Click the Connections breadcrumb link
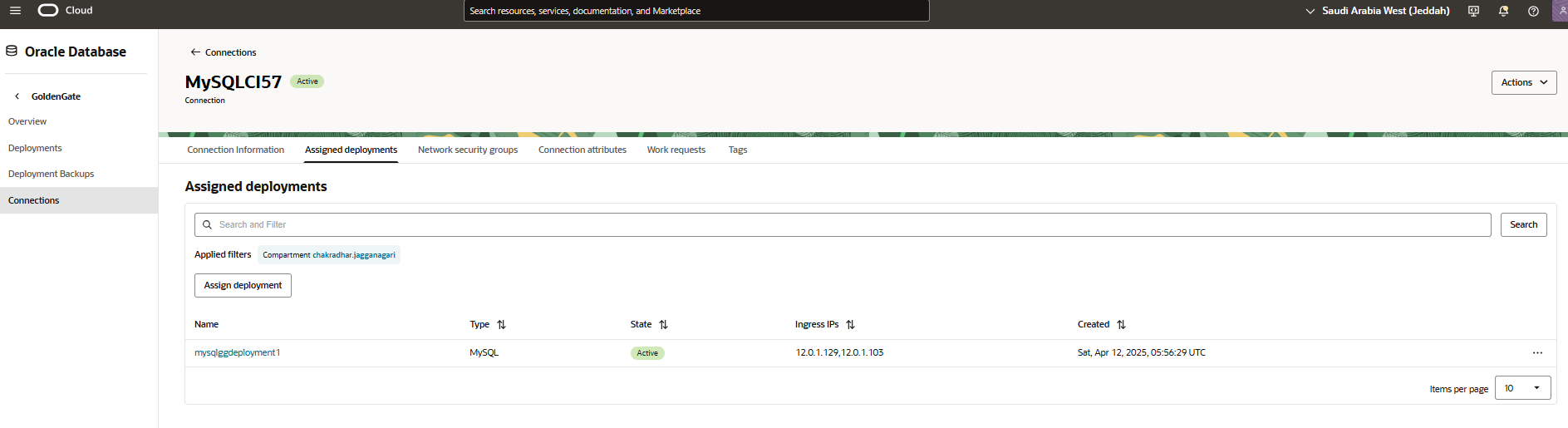Viewport: 1568px width, 428px height. pyautogui.click(x=230, y=52)
